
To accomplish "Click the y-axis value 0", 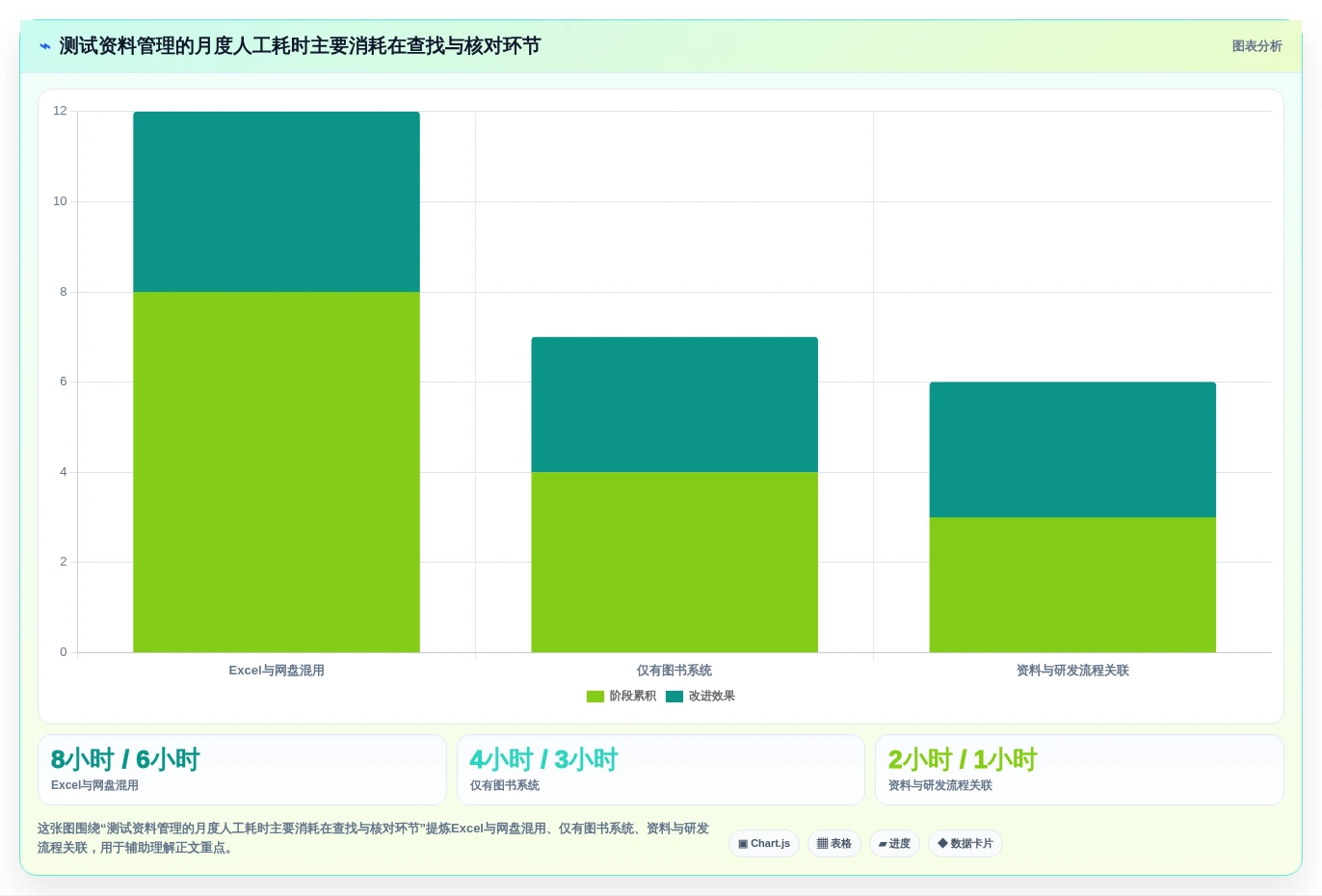I will click(64, 652).
